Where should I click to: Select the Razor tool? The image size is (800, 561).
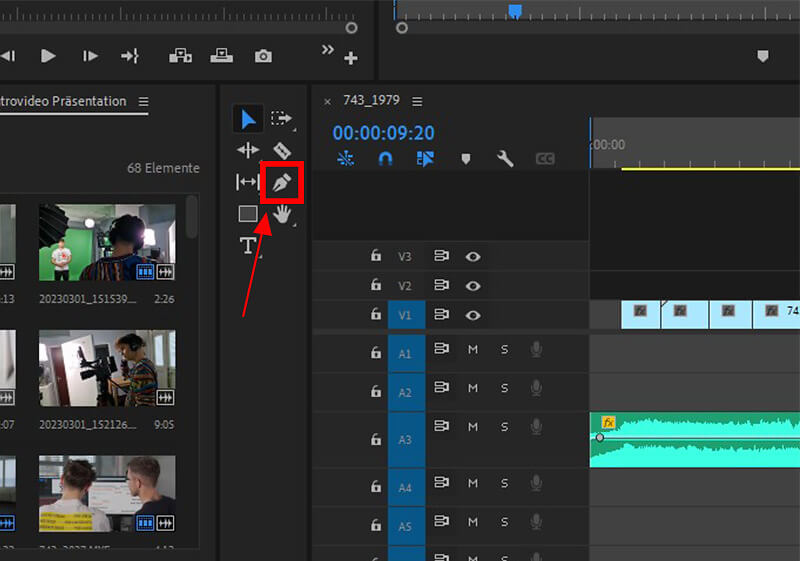pos(282,151)
